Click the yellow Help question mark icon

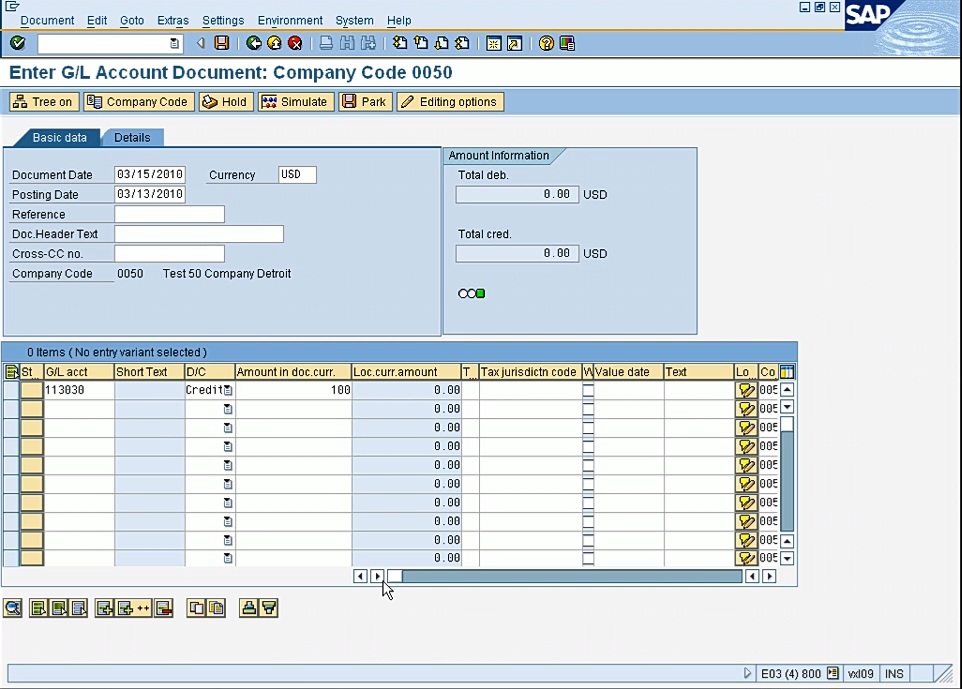click(x=546, y=43)
